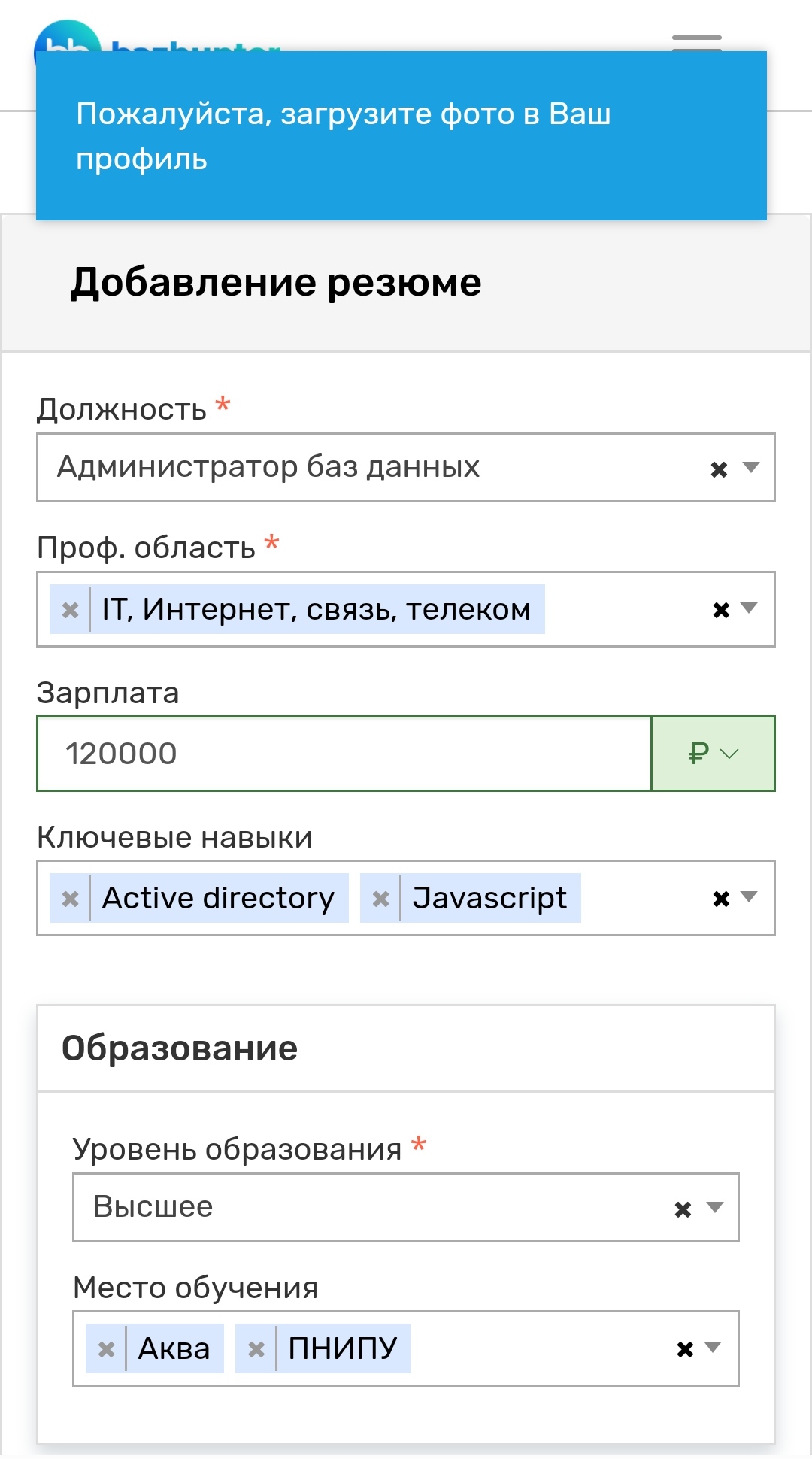The image size is (812, 1459).
Task: Remove the Active directory skill tag
Action: (70, 899)
